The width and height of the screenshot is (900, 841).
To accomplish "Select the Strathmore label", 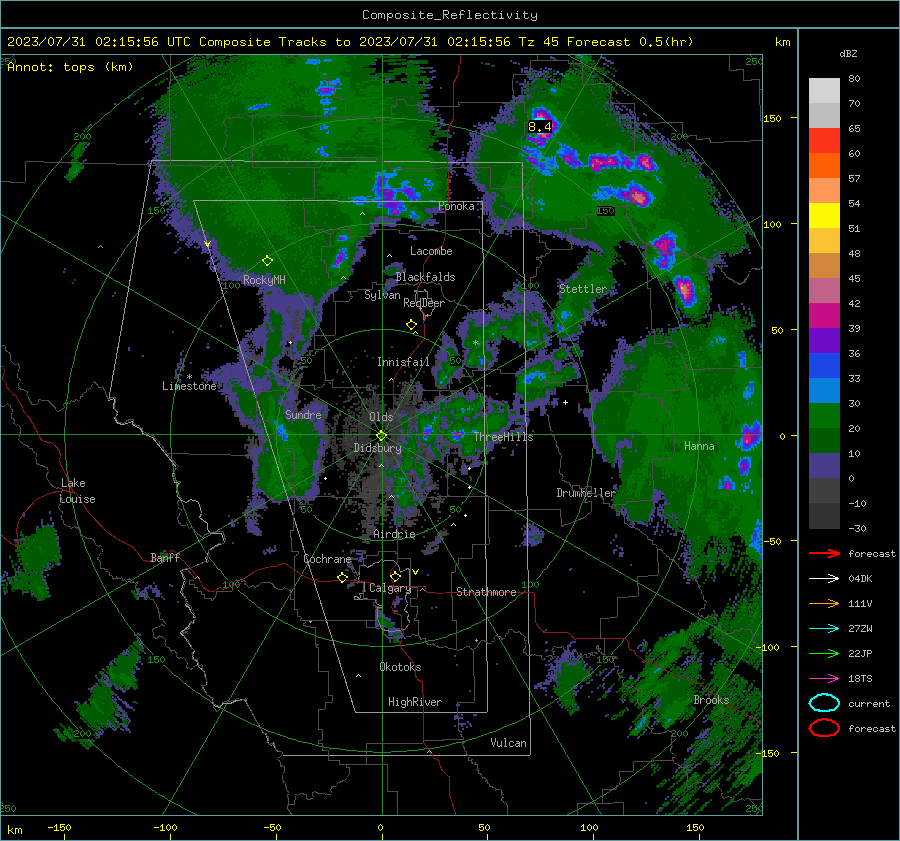I will tap(486, 592).
